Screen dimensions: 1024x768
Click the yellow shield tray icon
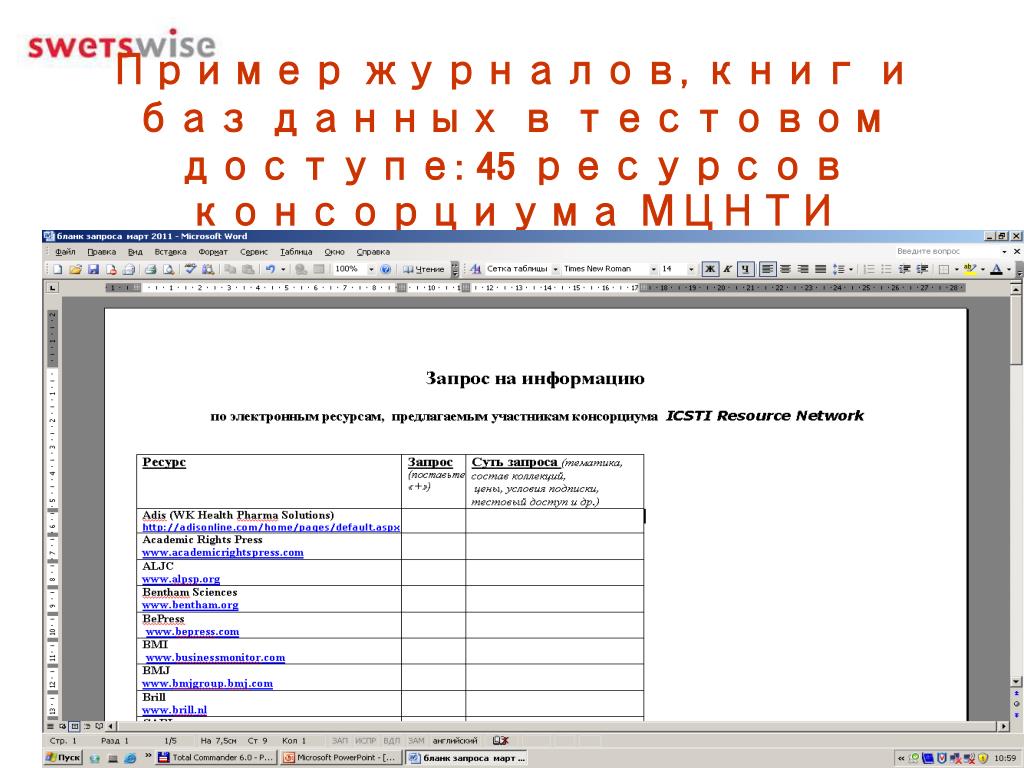coord(984,758)
